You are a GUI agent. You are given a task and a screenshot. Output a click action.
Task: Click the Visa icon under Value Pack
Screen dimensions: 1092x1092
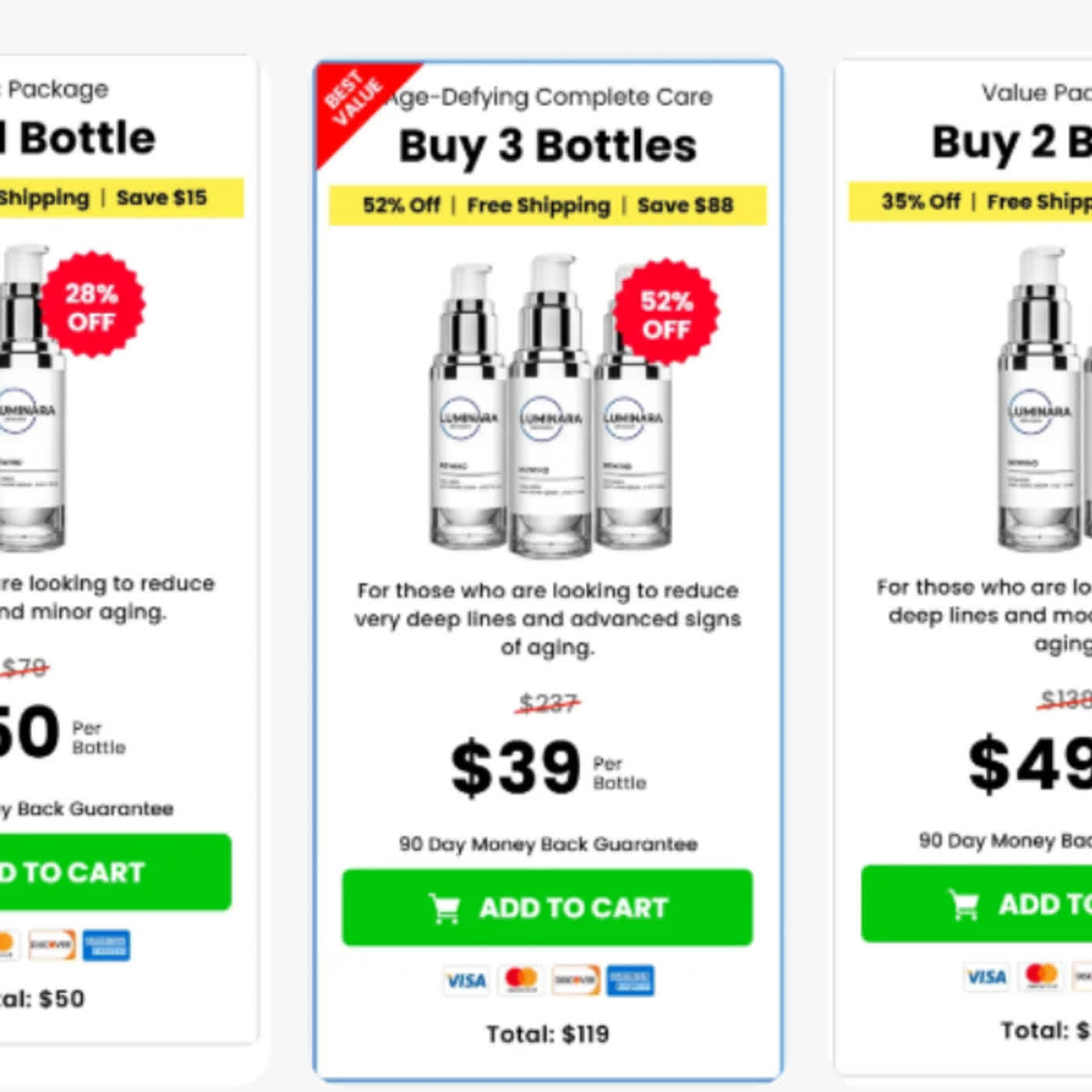(x=986, y=977)
